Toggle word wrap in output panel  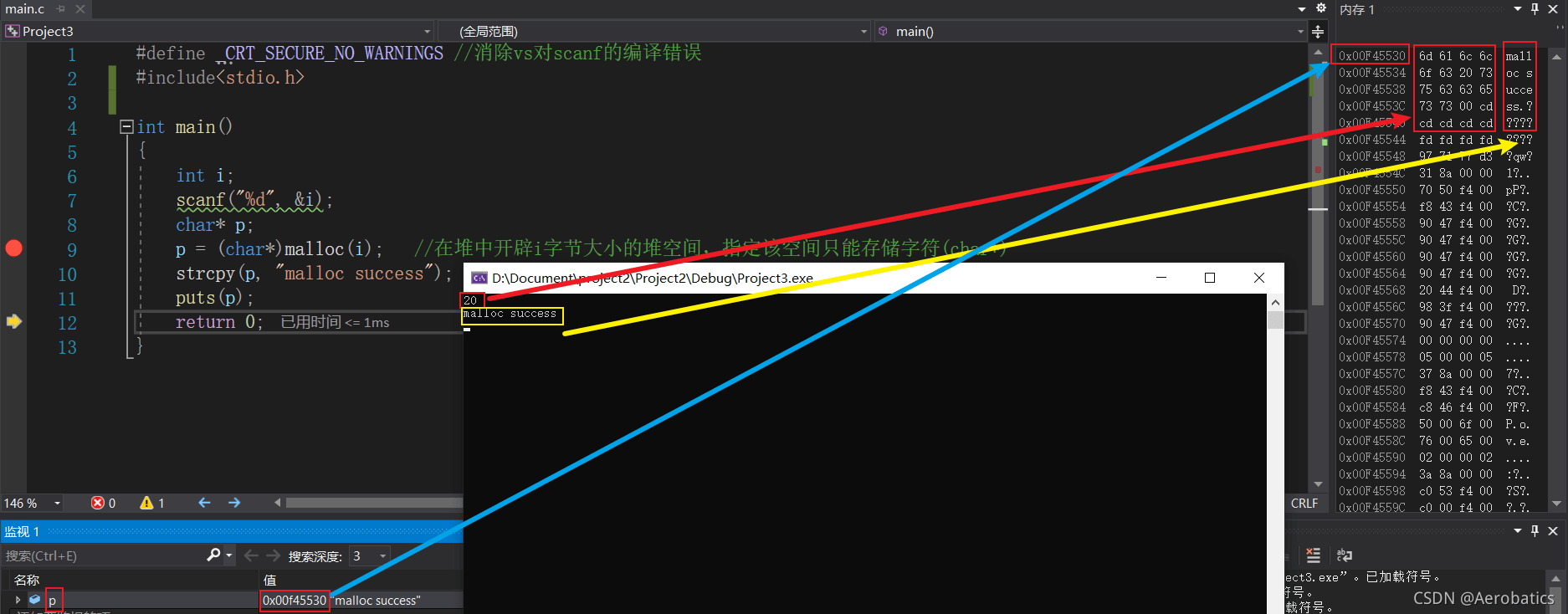pyautogui.click(x=1345, y=555)
